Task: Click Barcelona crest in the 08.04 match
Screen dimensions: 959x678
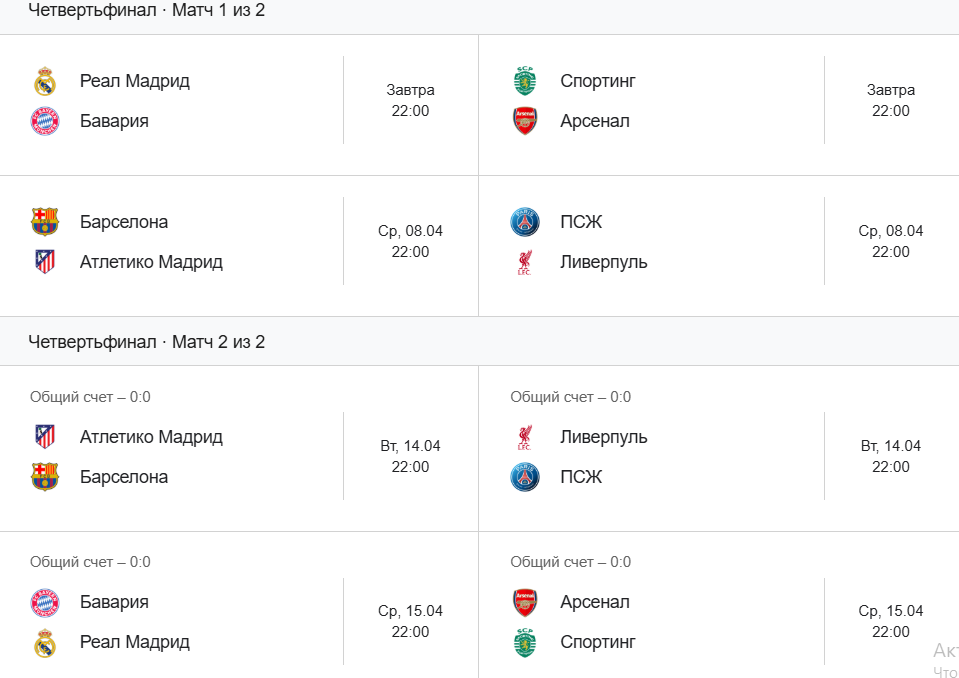Action: (x=45, y=222)
